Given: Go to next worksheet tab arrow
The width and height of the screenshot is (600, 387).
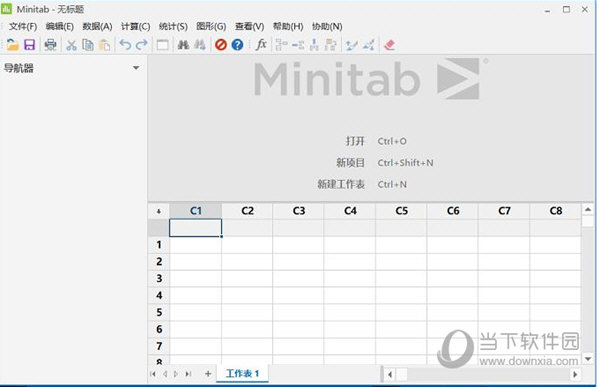Looking at the screenshot, I should click(x=176, y=374).
